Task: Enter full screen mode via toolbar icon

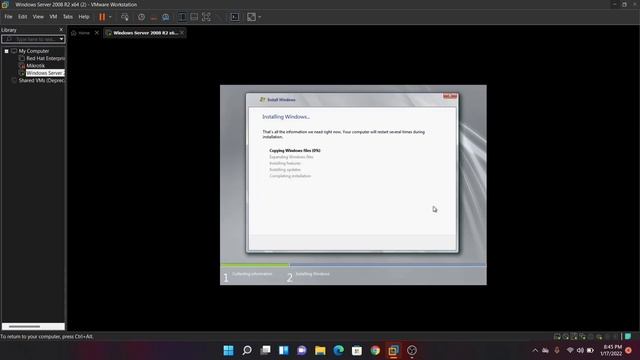Action: coord(207,17)
